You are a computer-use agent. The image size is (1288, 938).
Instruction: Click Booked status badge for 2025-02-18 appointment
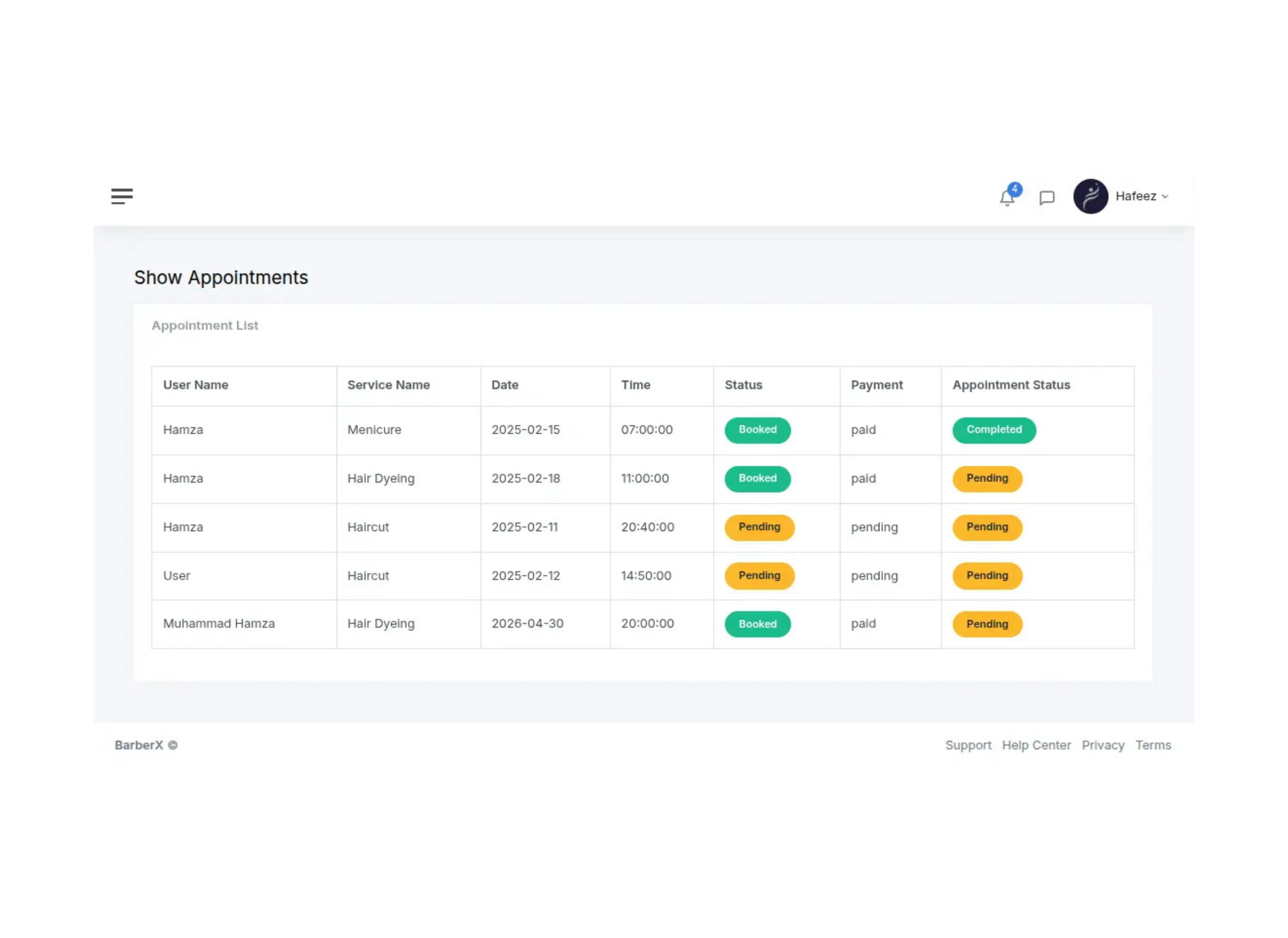[x=758, y=479]
